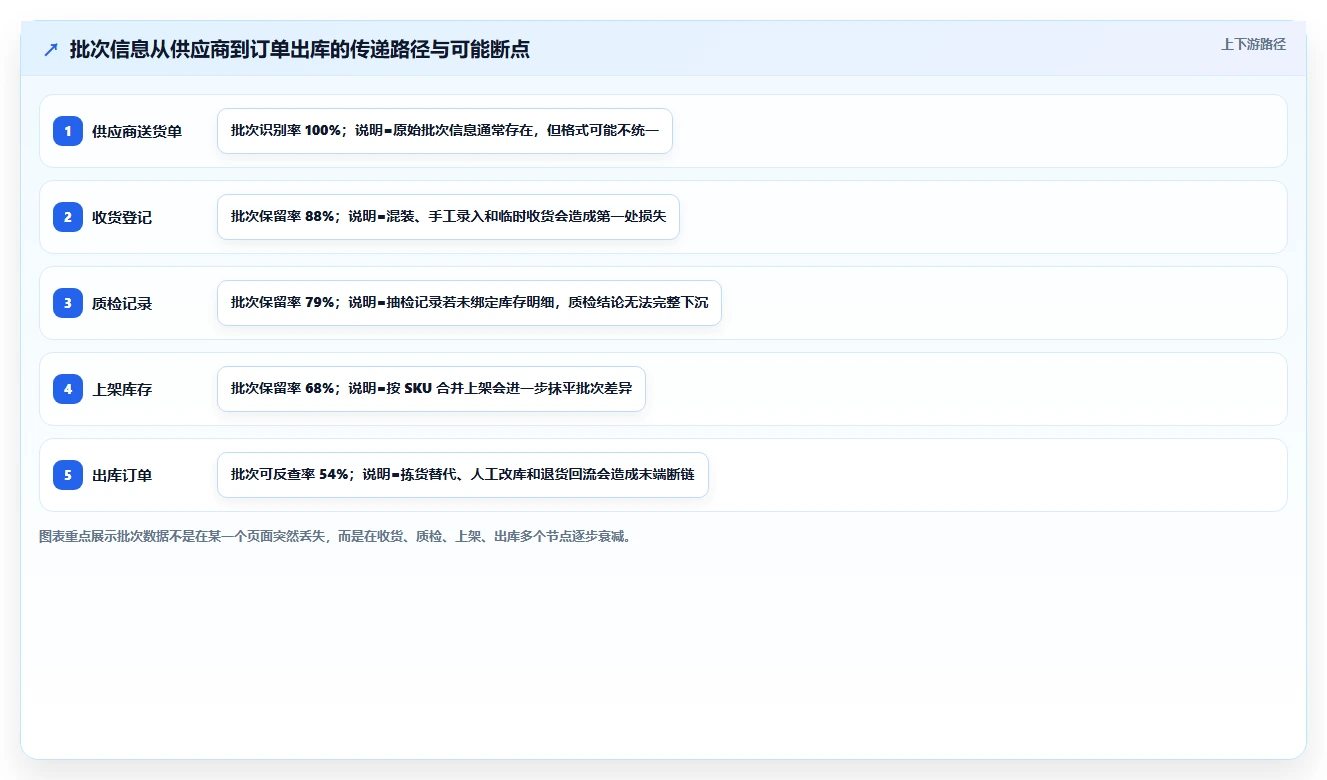This screenshot has width=1327, height=780.
Task: Select the 上架库存 step label
Action: (122, 389)
